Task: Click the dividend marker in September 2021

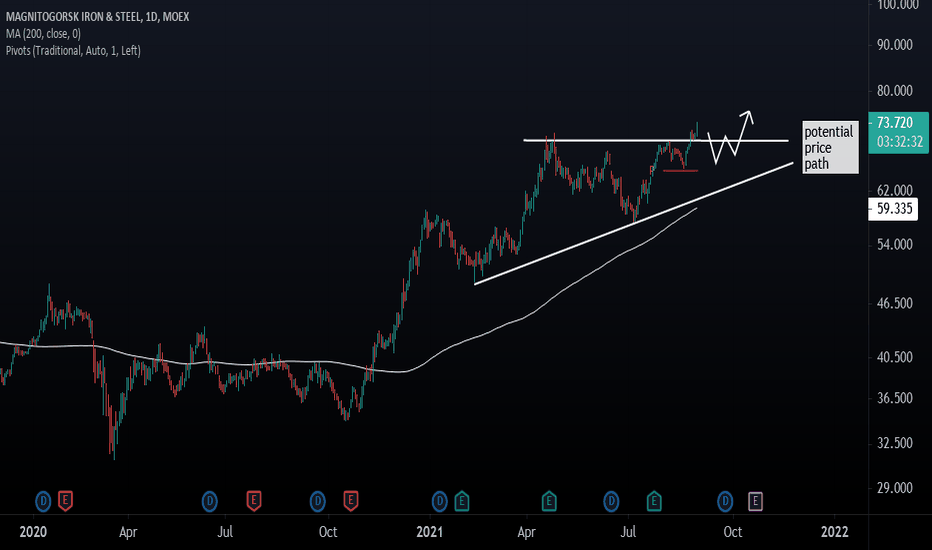Action: tap(725, 501)
